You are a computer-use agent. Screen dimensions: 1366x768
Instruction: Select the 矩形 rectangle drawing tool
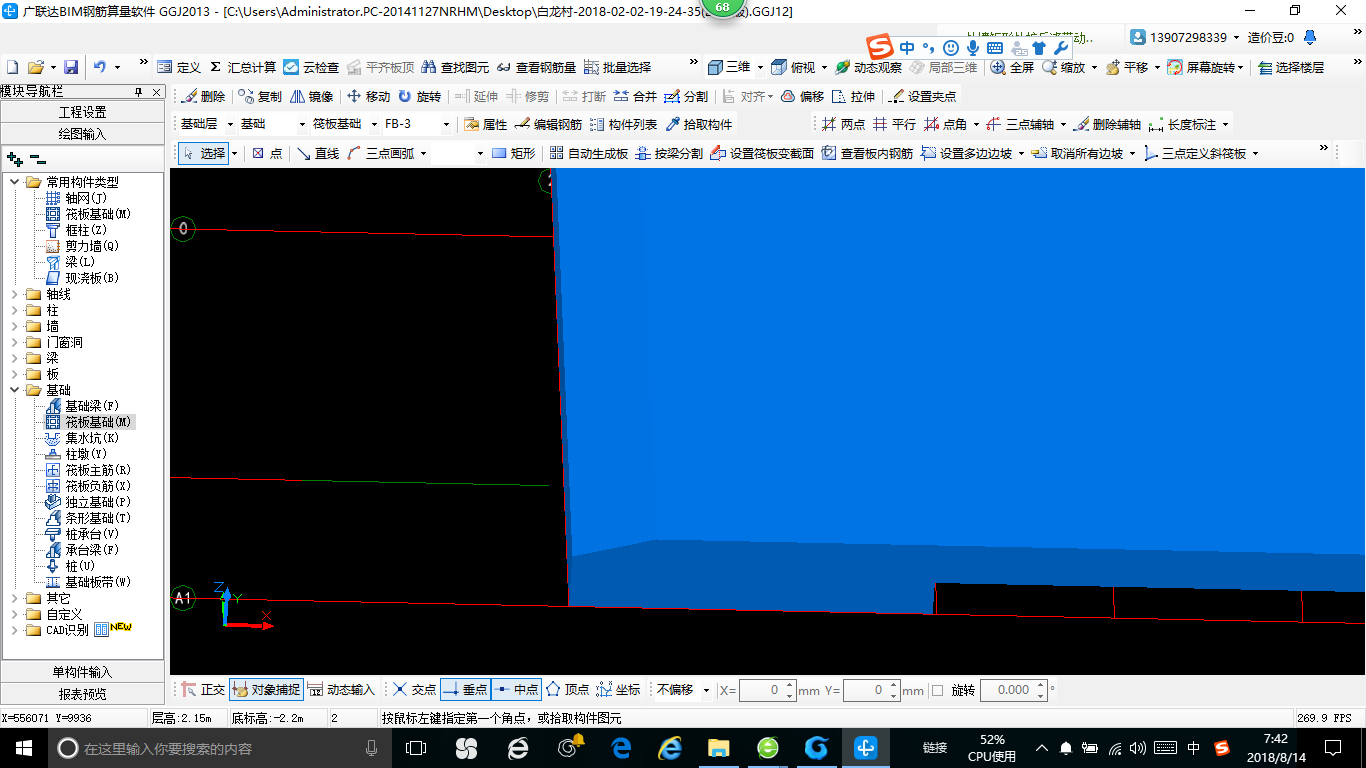[x=514, y=154]
